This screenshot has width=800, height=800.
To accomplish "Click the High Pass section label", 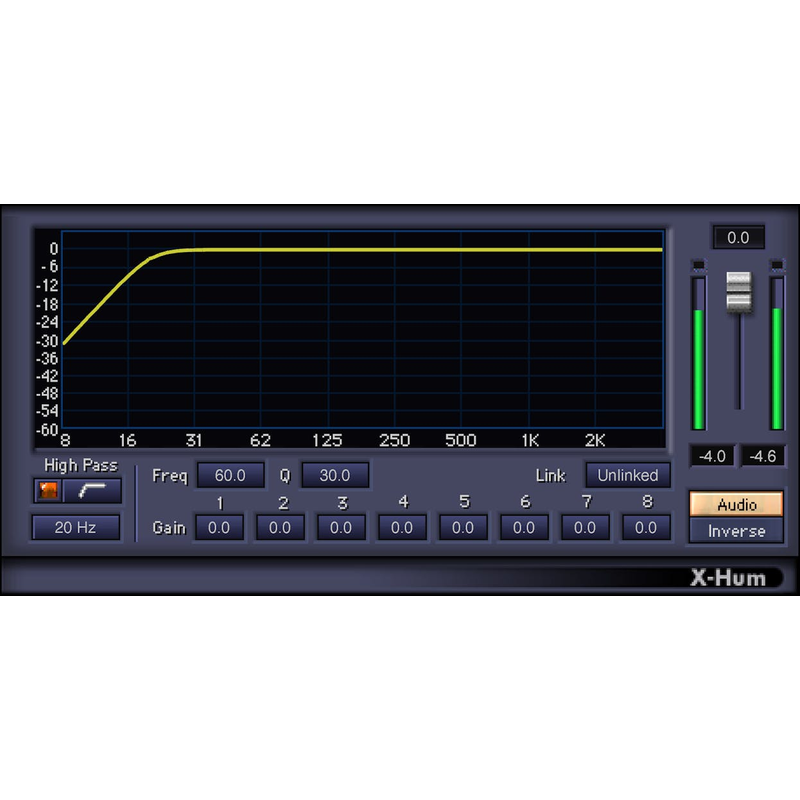I will click(x=81, y=465).
